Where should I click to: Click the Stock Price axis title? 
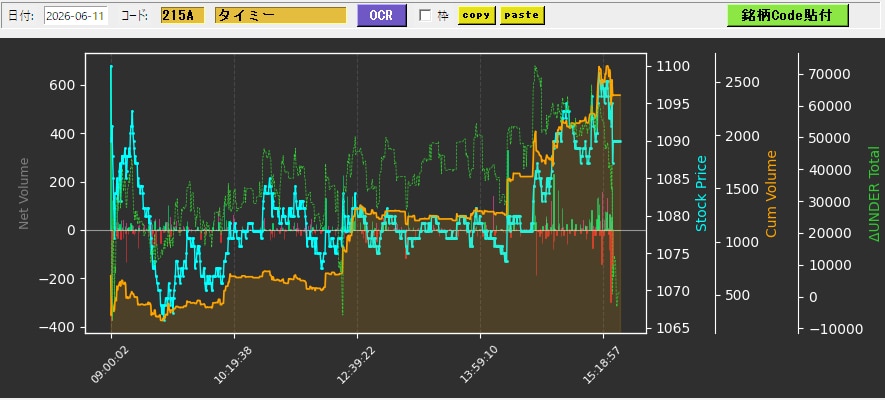701,194
